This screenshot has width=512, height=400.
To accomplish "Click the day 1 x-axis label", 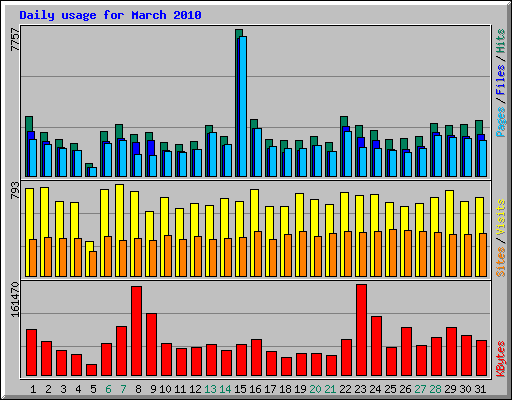I will [33, 389].
